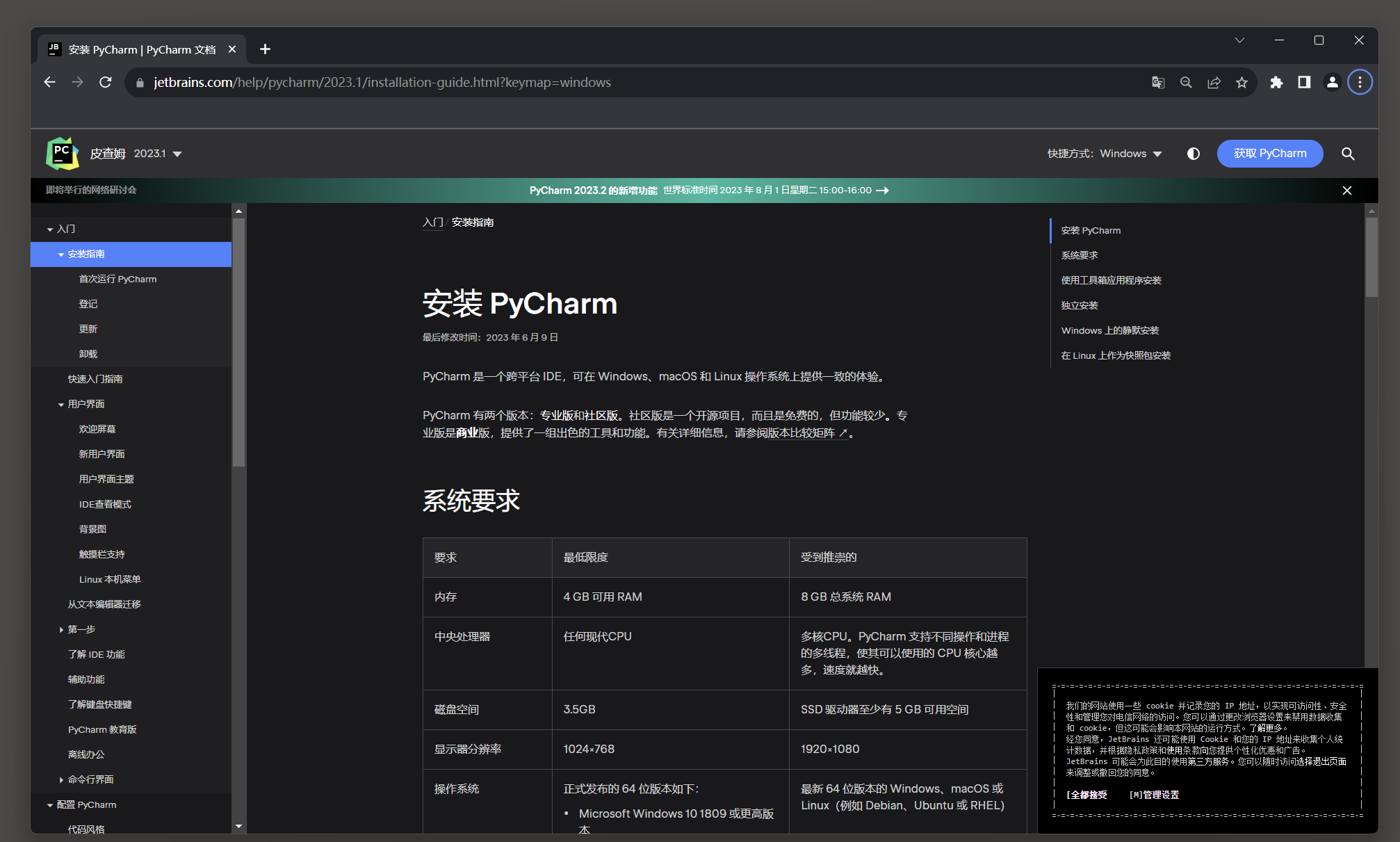Click the banner arrow after 15:00-16:00

(882, 191)
